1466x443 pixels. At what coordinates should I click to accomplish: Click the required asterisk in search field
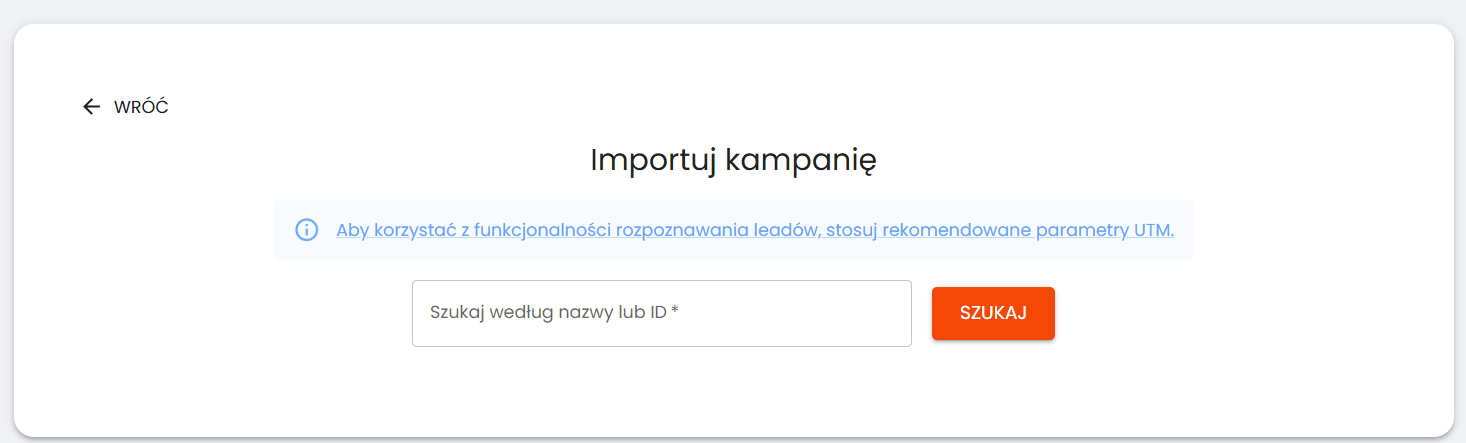pos(675,312)
